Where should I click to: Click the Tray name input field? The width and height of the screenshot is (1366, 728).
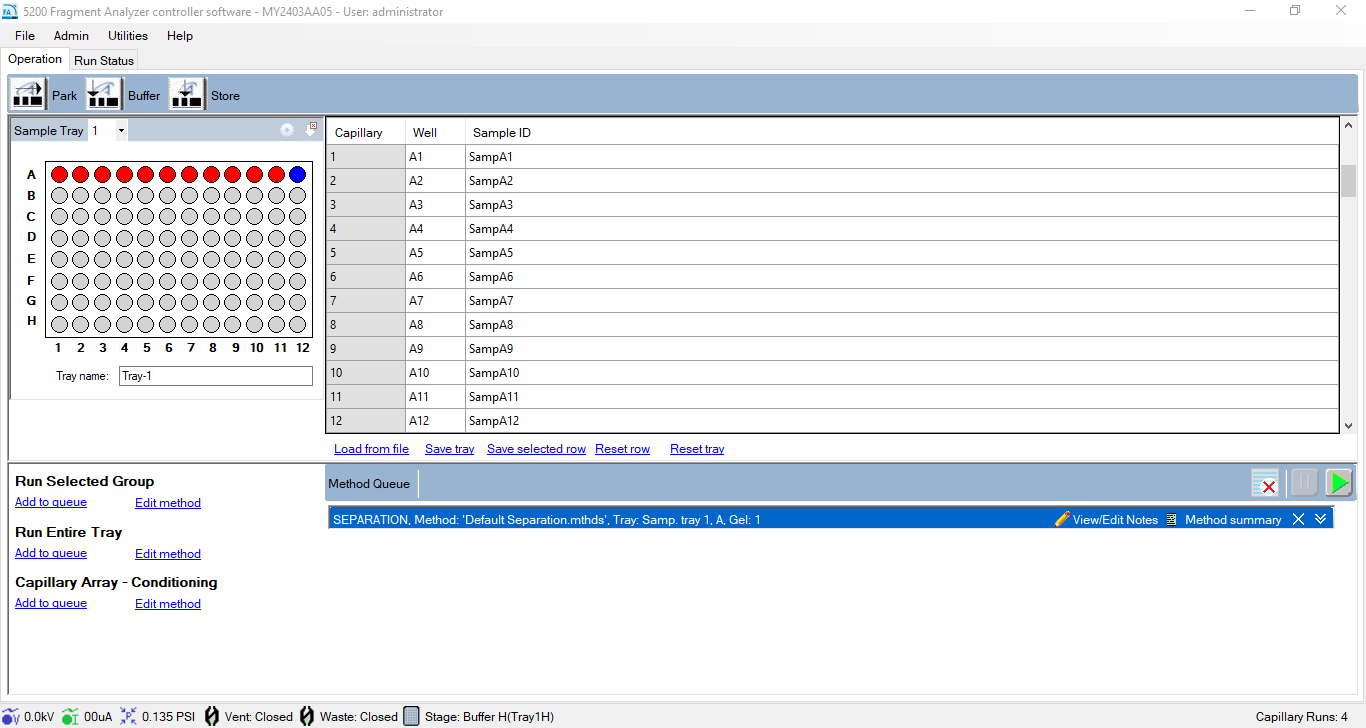point(215,376)
